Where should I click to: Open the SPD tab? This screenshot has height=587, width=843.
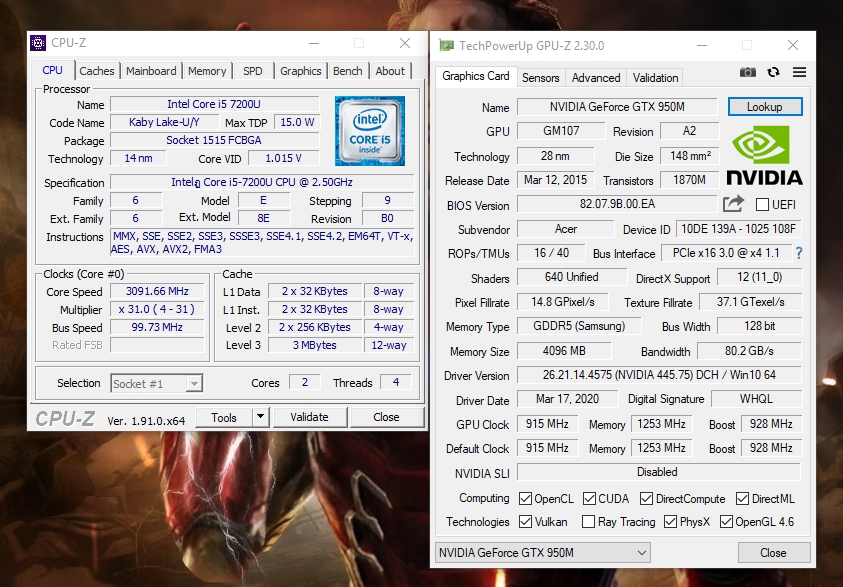(x=253, y=71)
